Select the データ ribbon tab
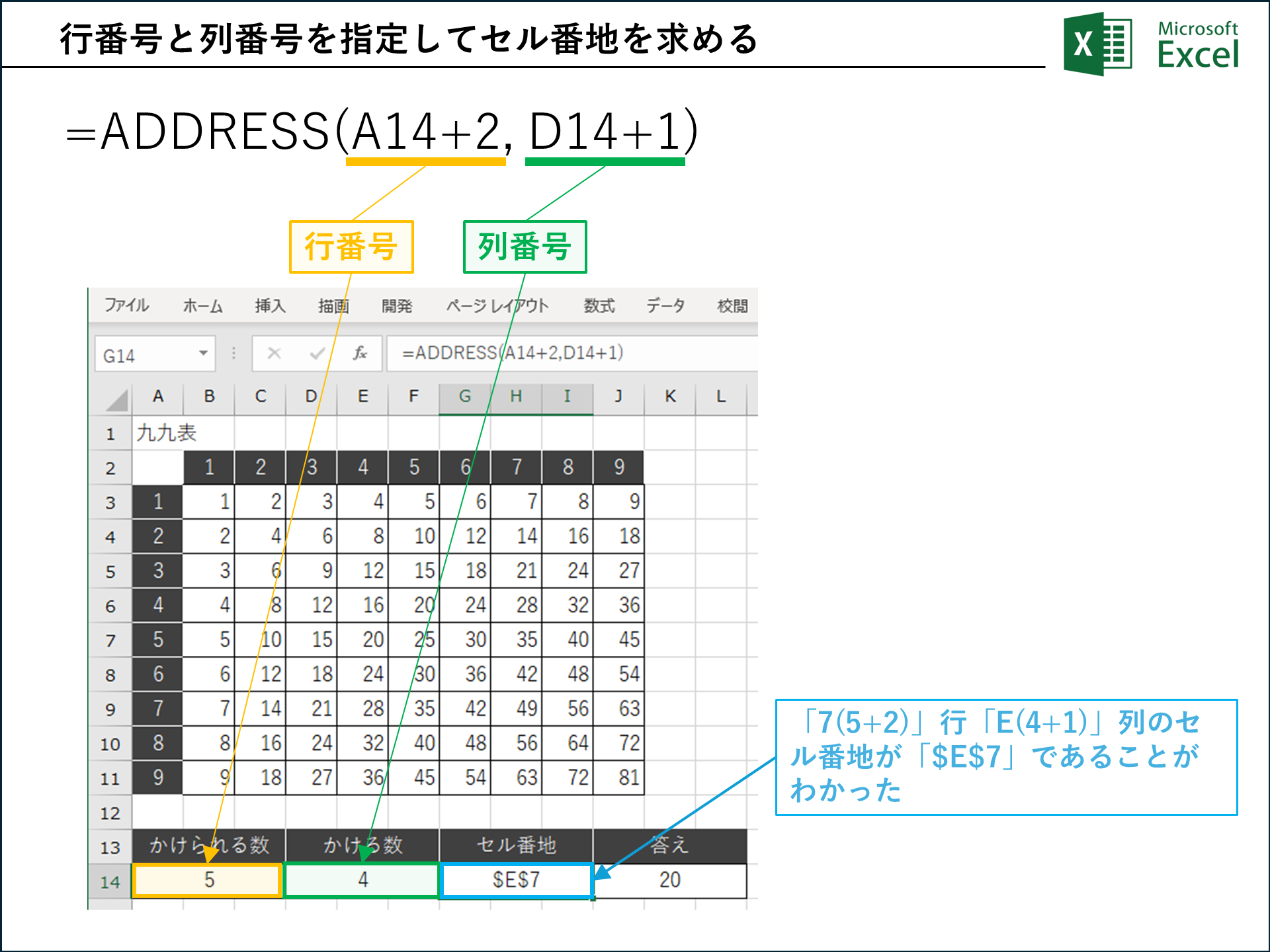1270x952 pixels. 665,306
